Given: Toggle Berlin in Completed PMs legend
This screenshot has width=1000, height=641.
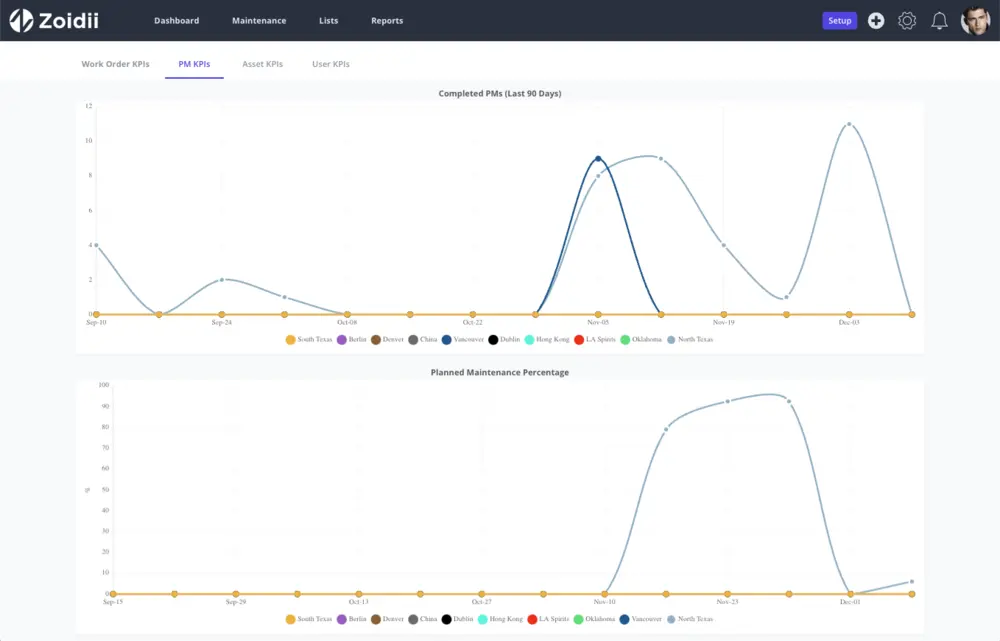Looking at the screenshot, I should point(351,339).
